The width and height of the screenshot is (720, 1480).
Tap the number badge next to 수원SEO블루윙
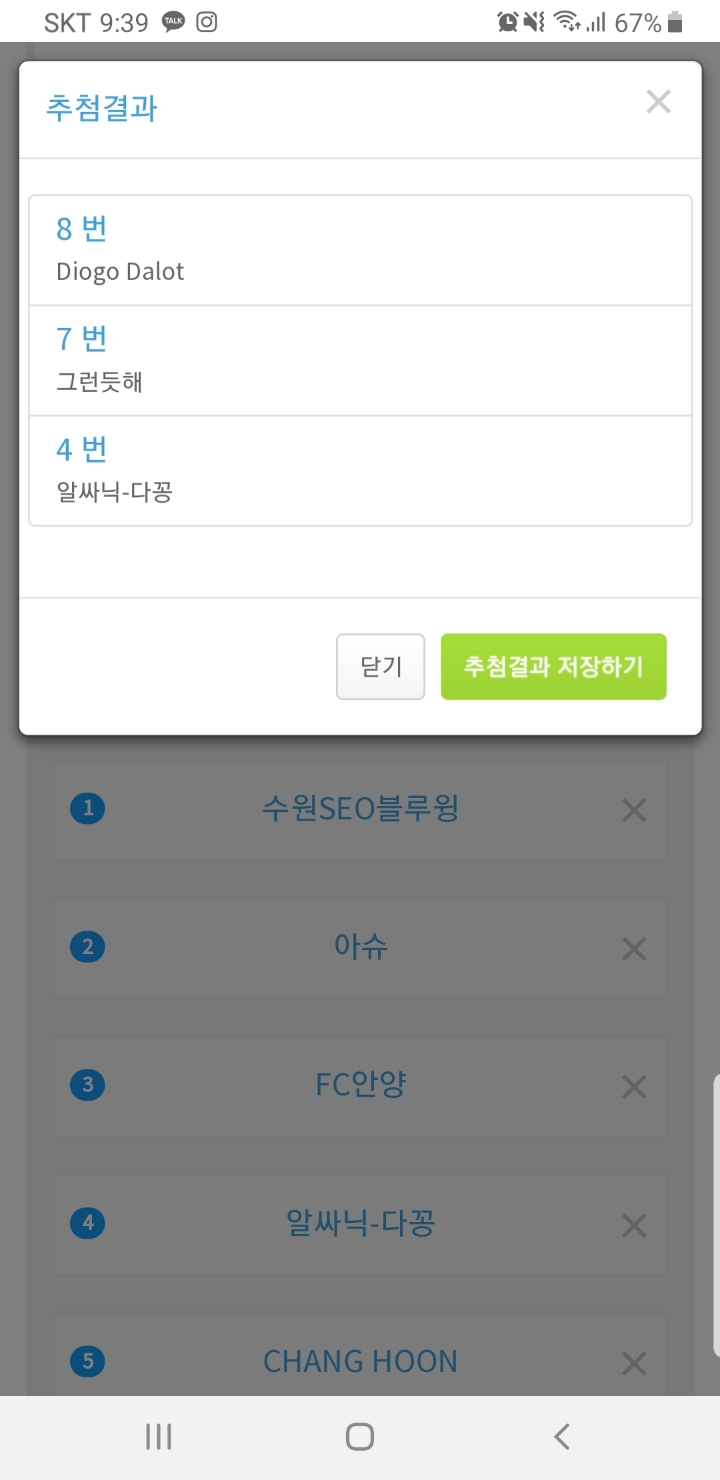(87, 809)
